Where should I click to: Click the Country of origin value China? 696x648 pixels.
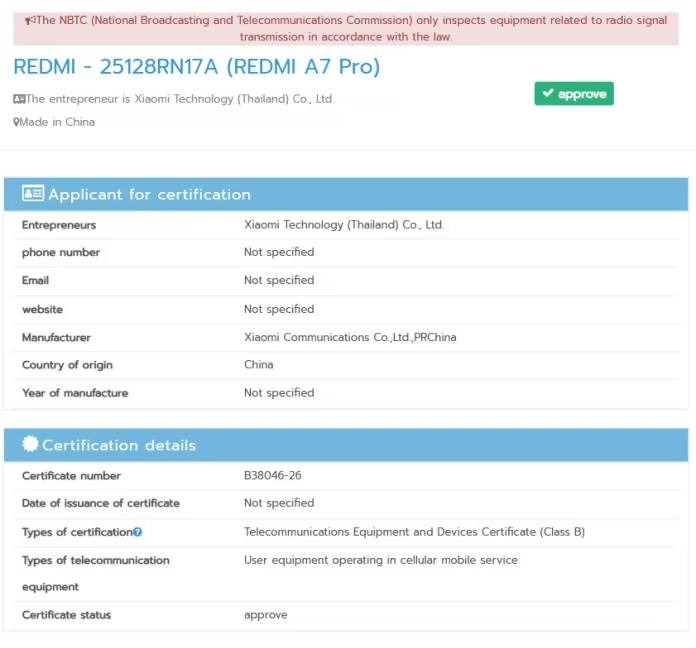click(258, 365)
